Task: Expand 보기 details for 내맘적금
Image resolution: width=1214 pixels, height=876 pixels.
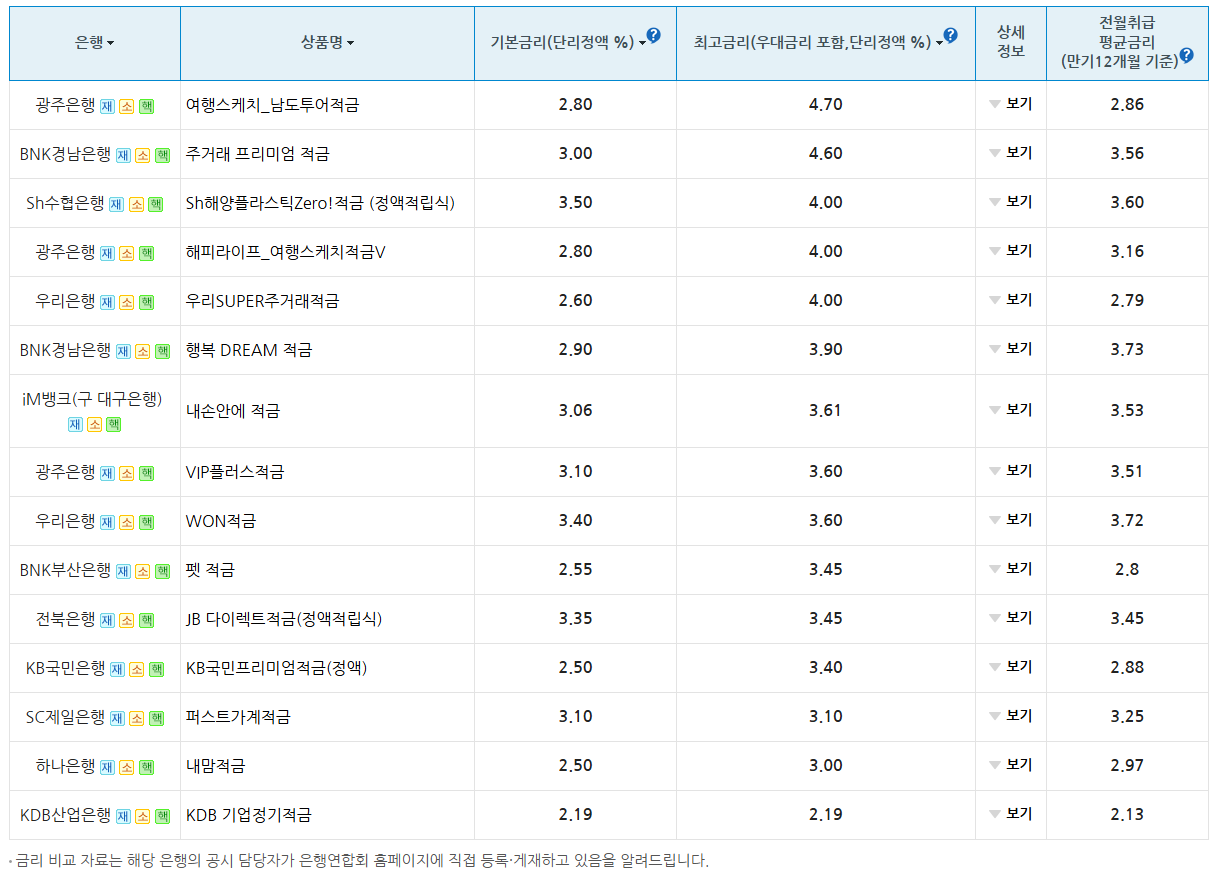Action: point(1011,765)
